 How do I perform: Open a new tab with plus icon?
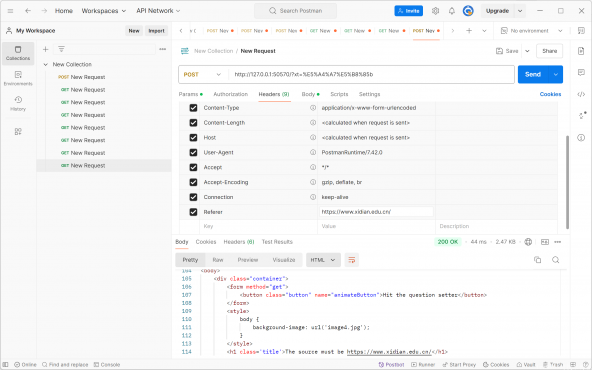tap(469, 31)
